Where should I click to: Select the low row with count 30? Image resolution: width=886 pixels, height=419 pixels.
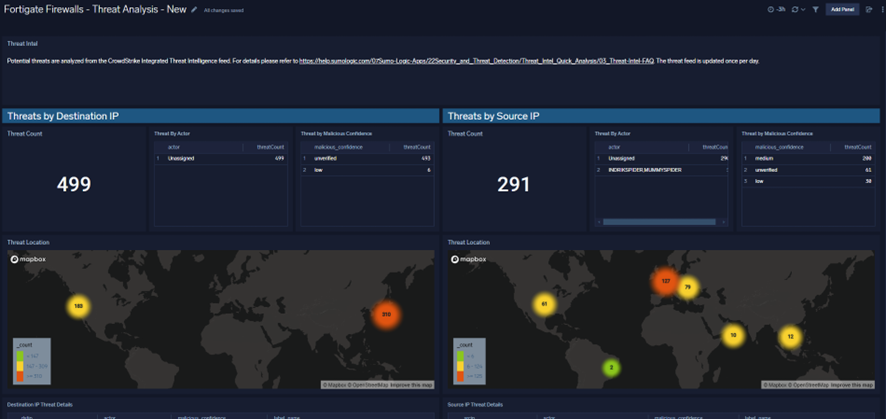809,181
